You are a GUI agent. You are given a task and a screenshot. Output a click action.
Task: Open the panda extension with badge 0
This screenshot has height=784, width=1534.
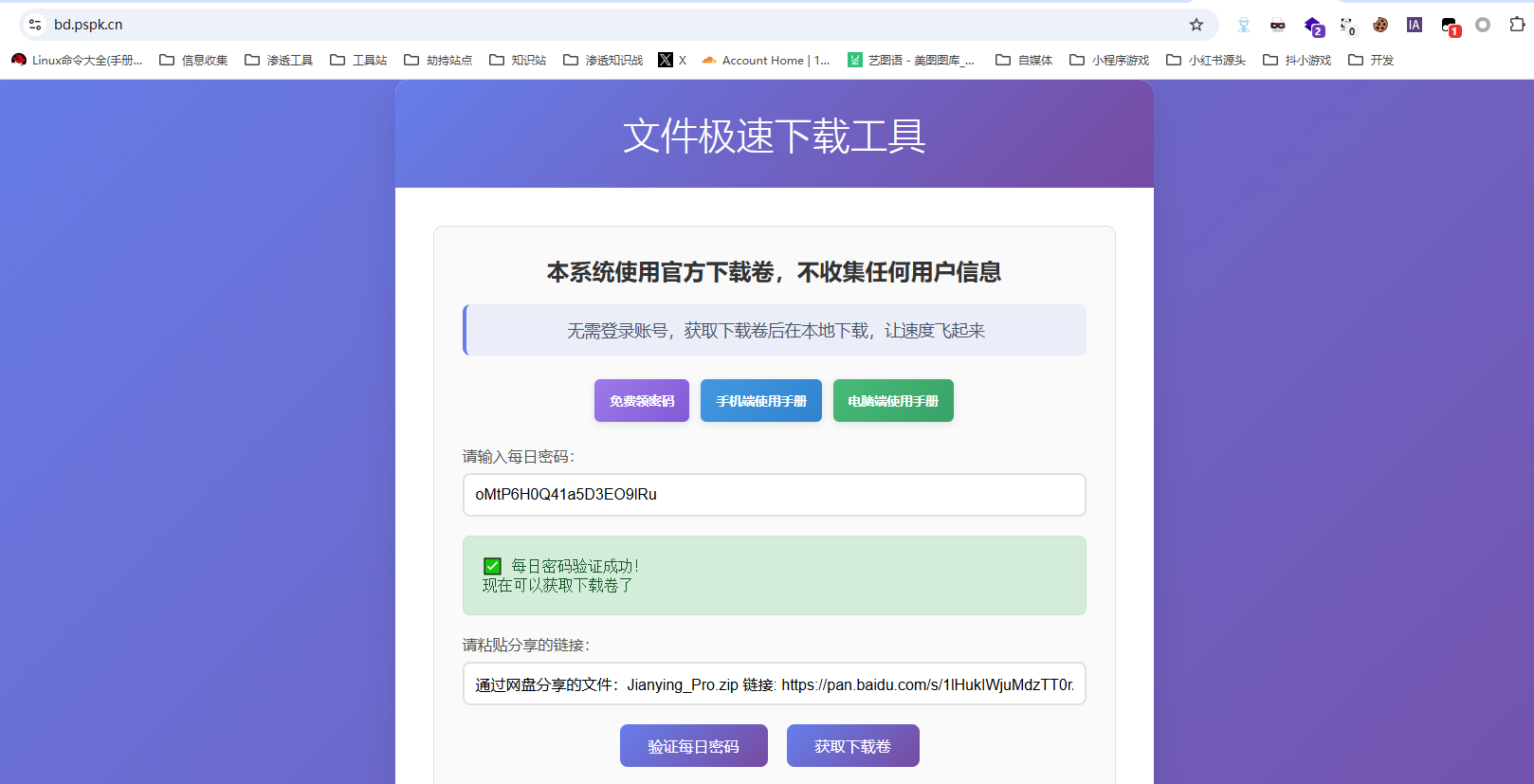coord(1347,27)
